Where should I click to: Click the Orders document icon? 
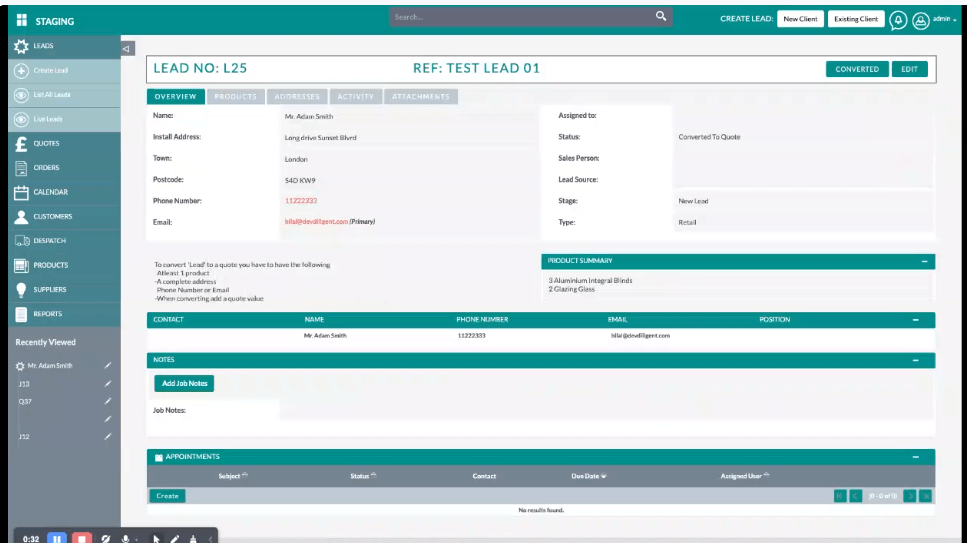(21, 168)
